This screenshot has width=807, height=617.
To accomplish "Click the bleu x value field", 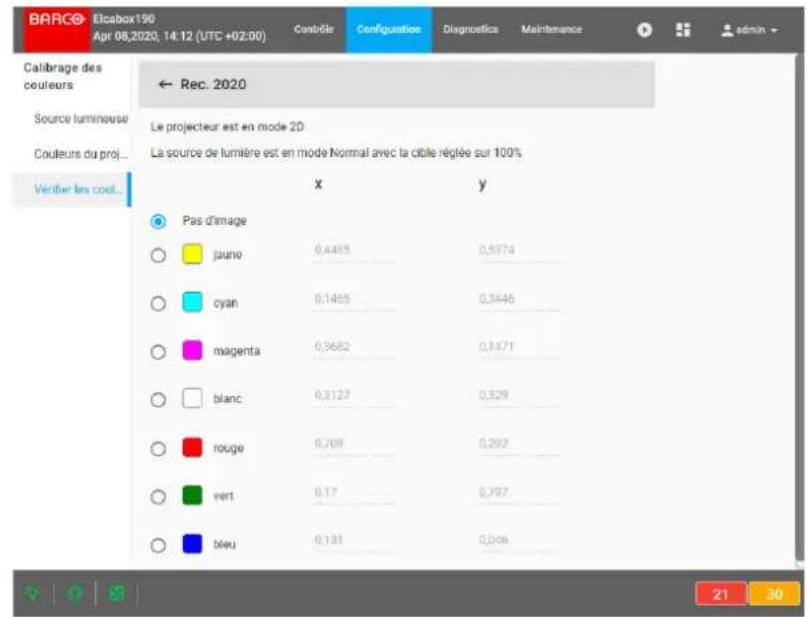I will pos(355,541).
